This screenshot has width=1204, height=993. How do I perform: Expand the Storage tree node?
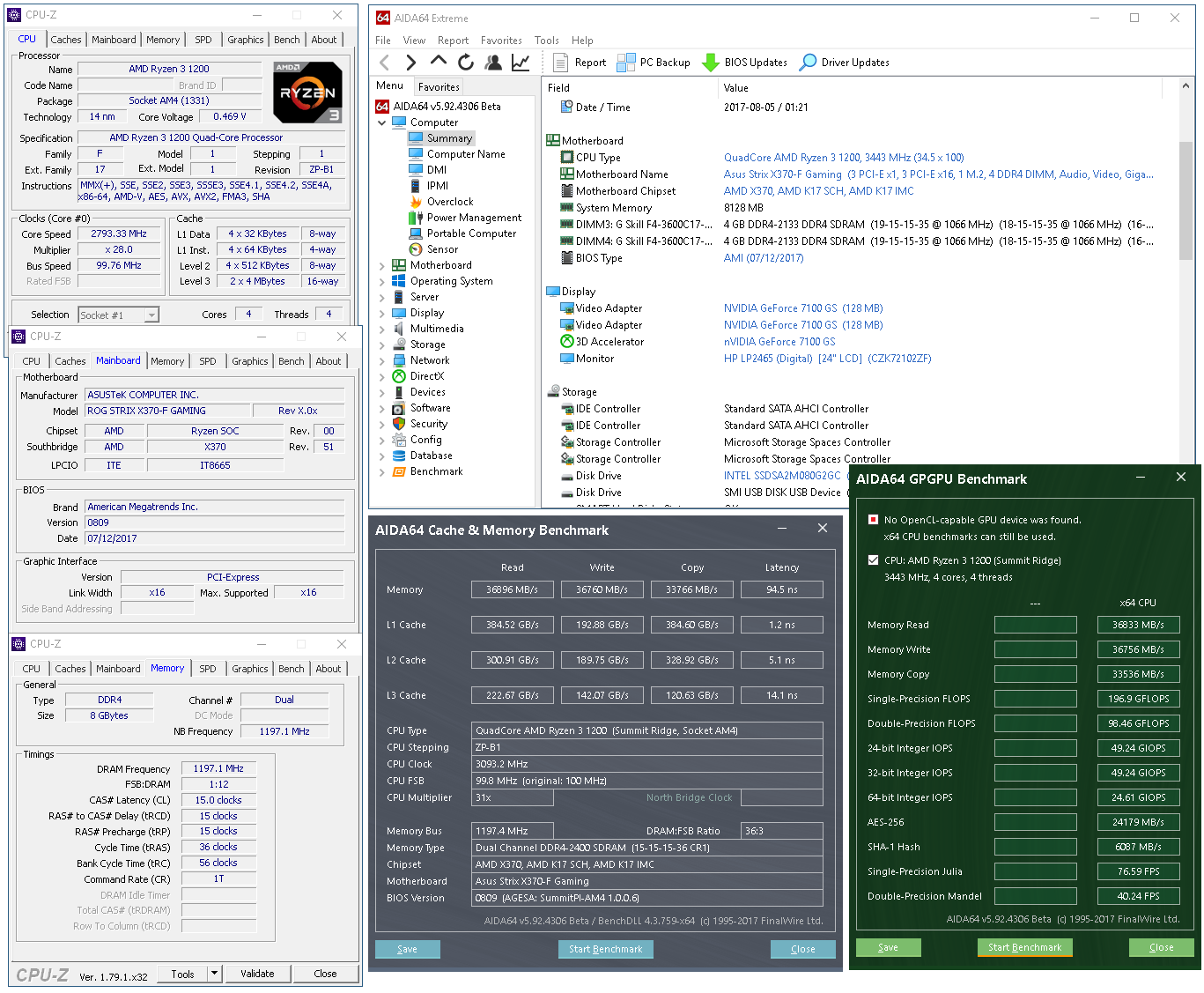381,345
